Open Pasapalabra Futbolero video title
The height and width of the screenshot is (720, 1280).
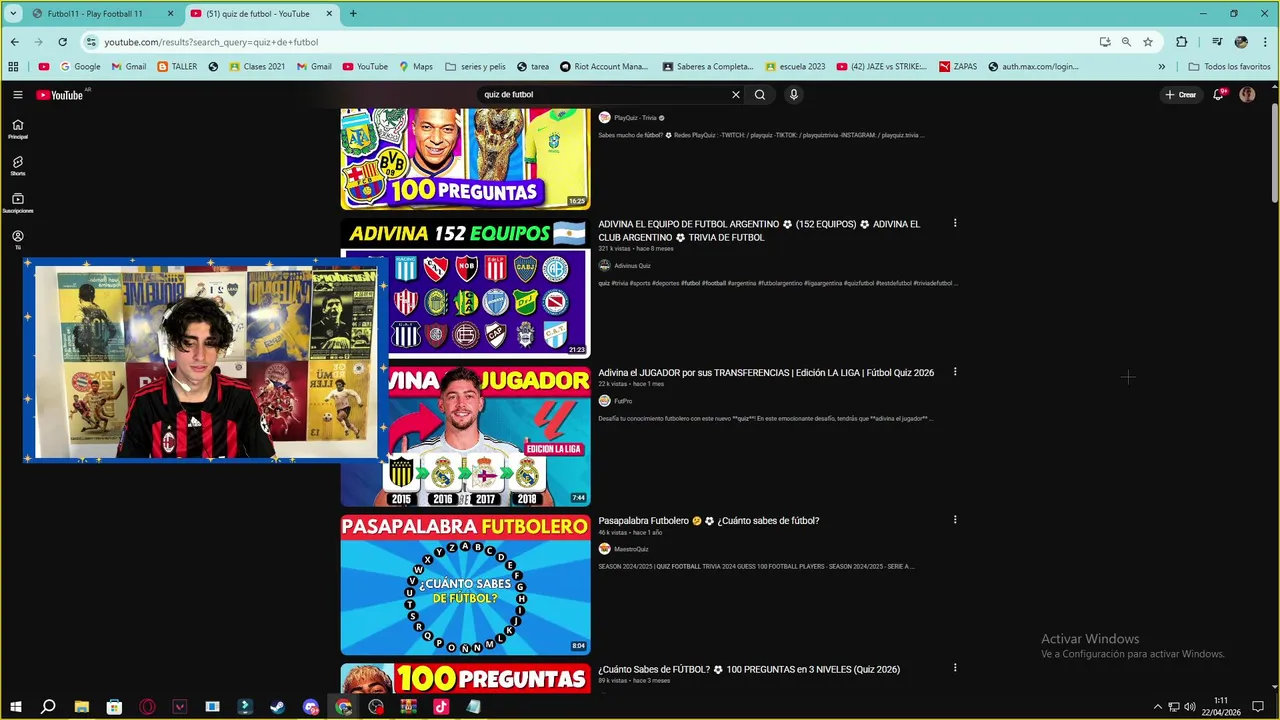708,521
